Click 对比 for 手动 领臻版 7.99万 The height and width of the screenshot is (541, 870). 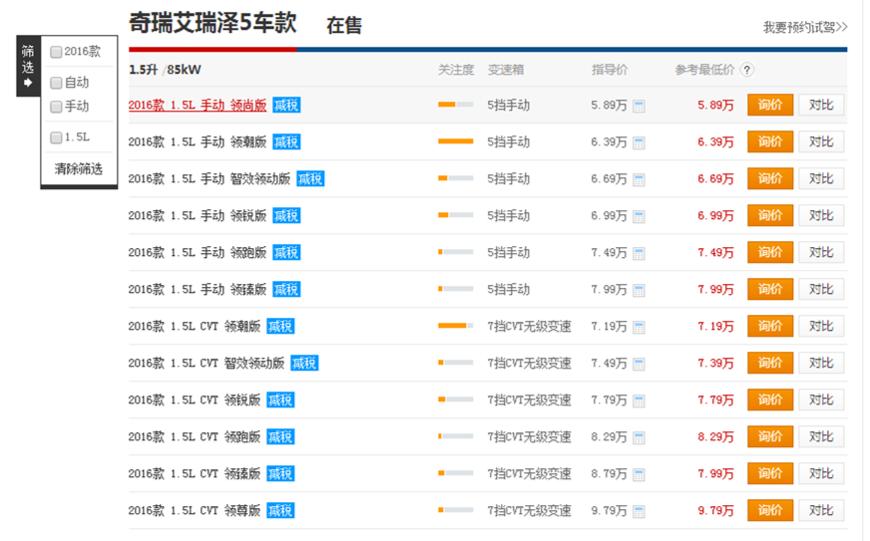tap(821, 289)
